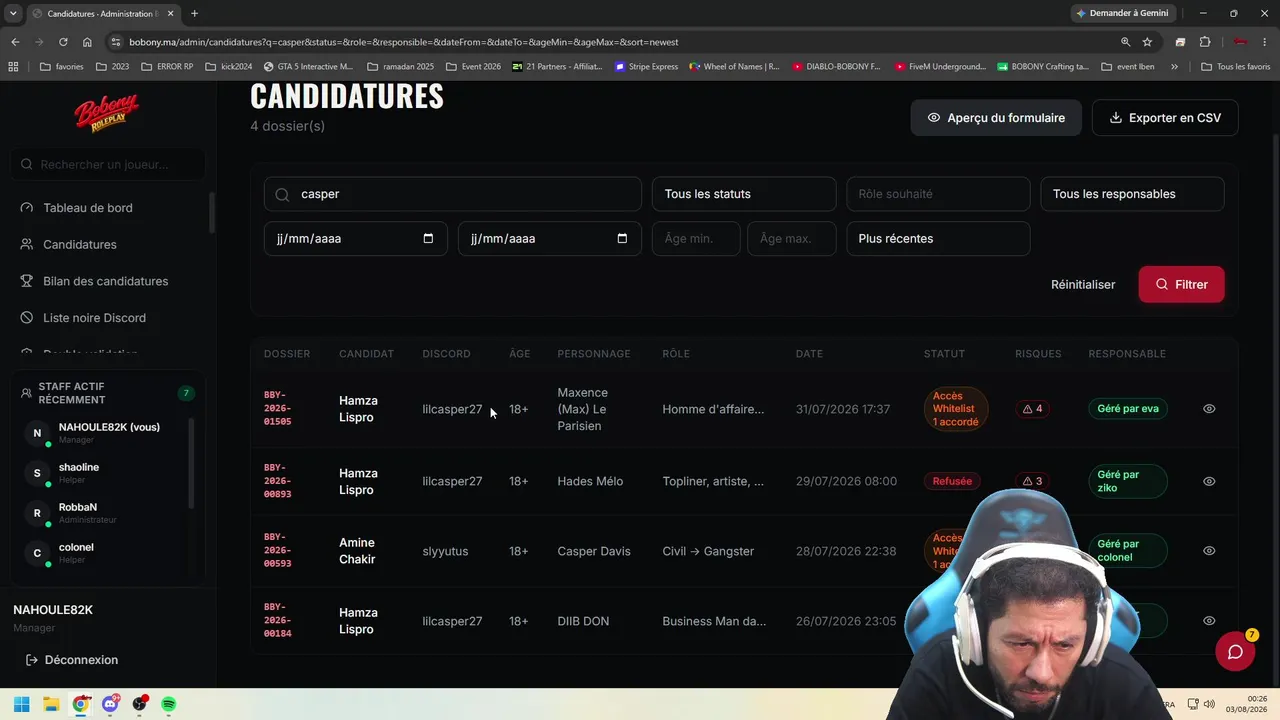View dossier BBY-2026-00893 via eye icon
Viewport: 1280px width, 720px height.
pyautogui.click(x=1209, y=481)
